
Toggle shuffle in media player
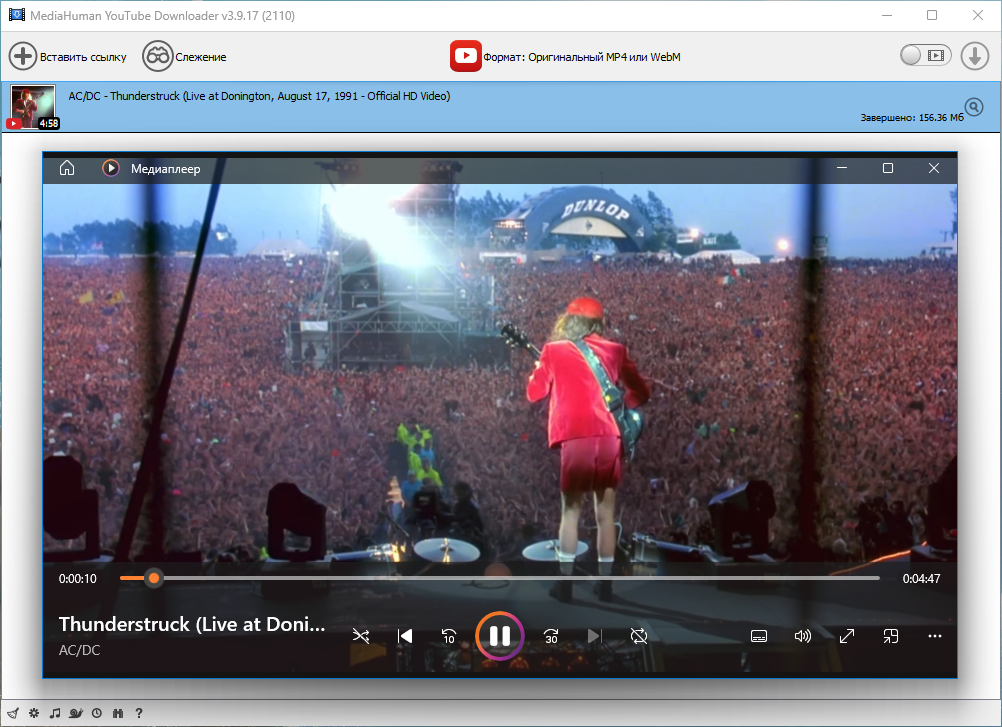pyautogui.click(x=361, y=636)
